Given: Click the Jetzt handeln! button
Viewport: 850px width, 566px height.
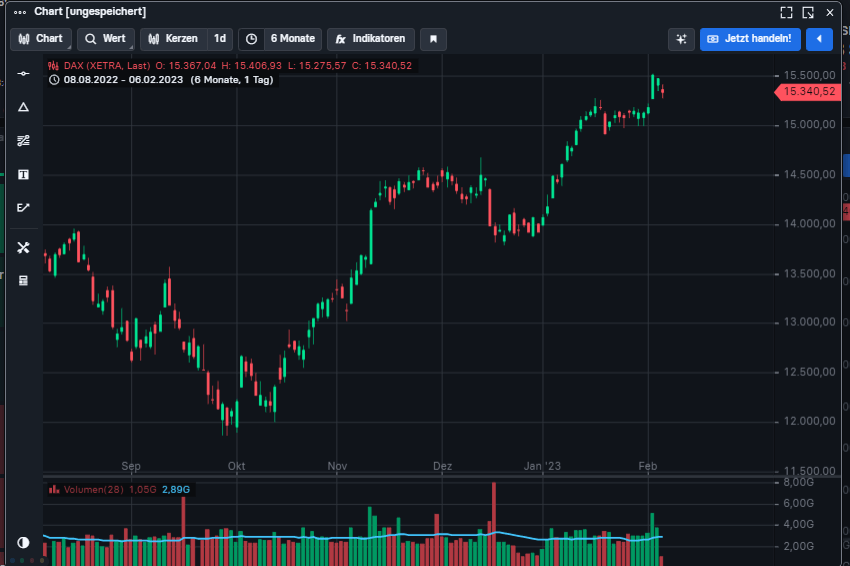Looking at the screenshot, I should click(750, 39).
